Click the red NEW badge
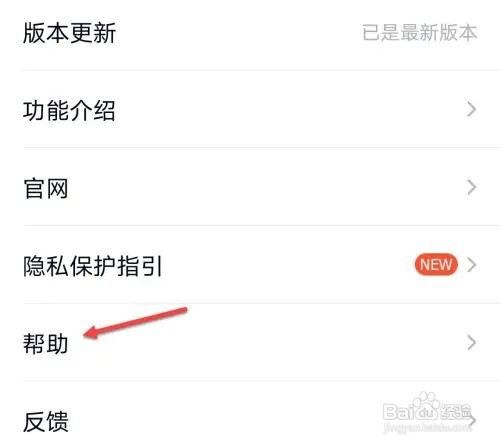 (436, 265)
